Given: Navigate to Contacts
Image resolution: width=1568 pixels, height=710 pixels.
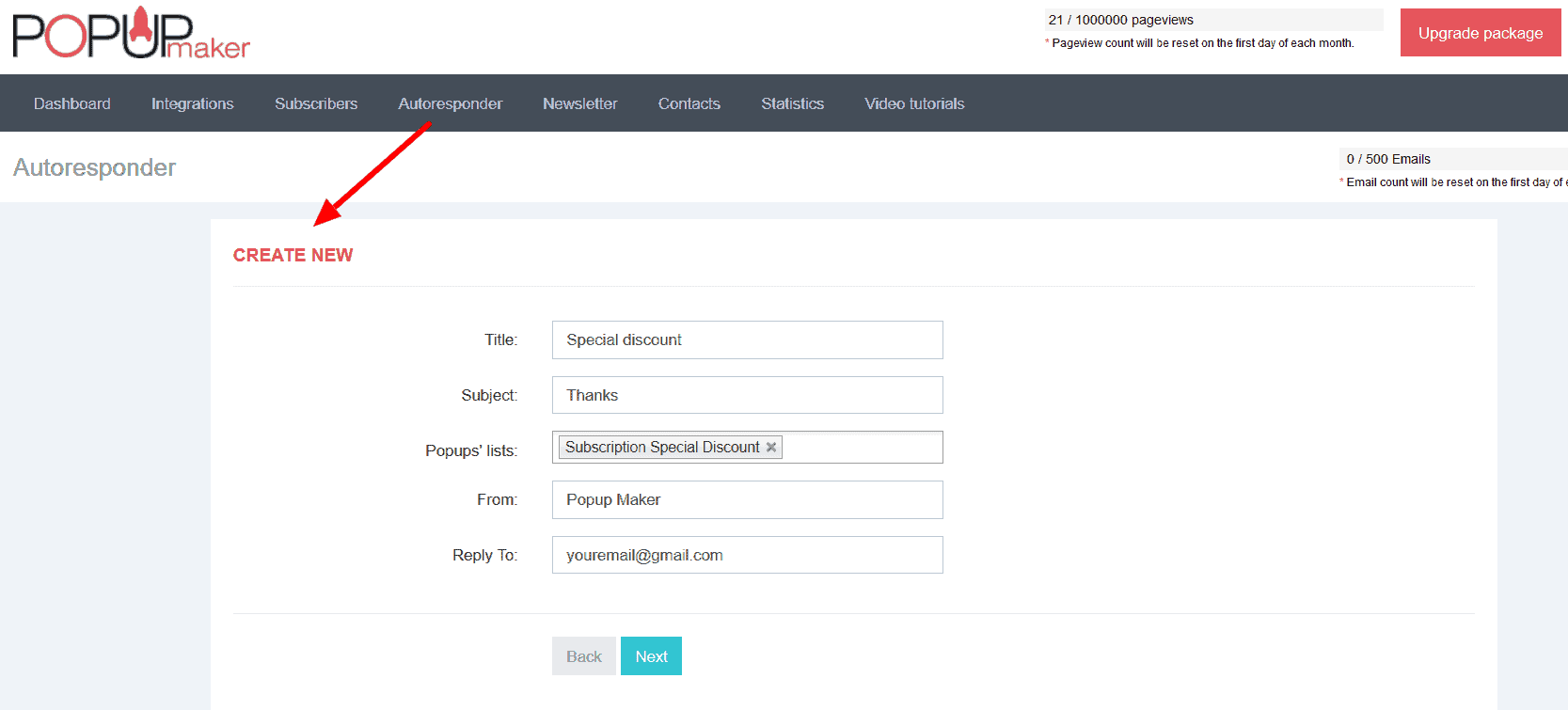Looking at the screenshot, I should pyautogui.click(x=689, y=103).
